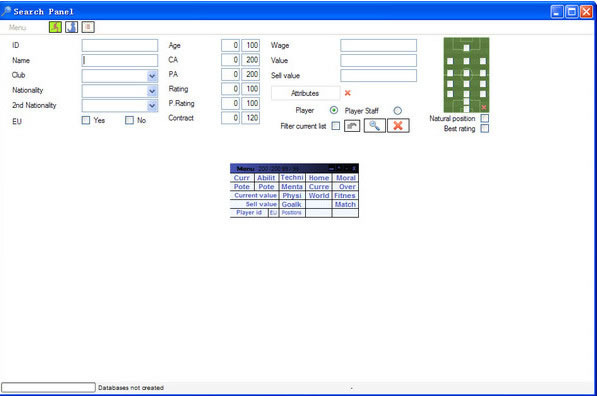
Task: Open the Menu item in the toolbar
Action: coord(18,27)
